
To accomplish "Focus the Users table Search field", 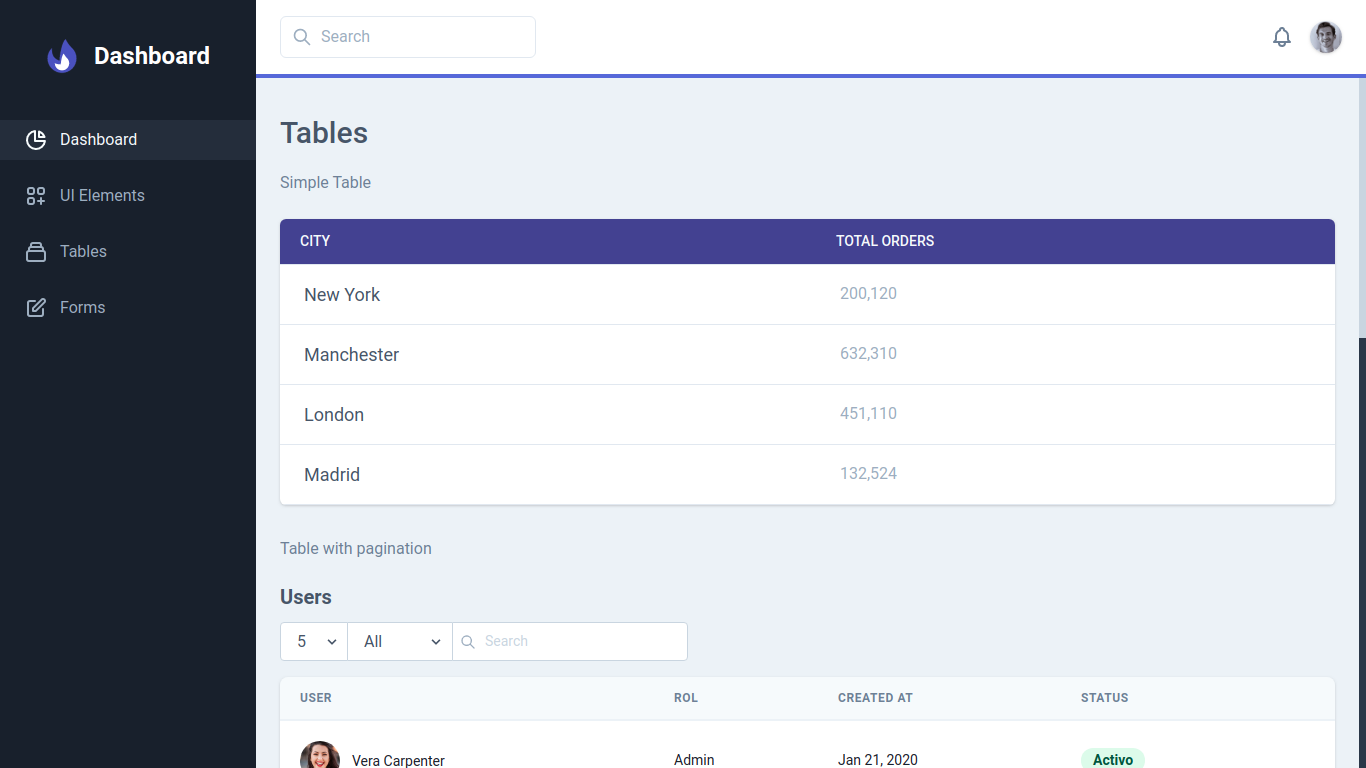I will click(x=570, y=642).
